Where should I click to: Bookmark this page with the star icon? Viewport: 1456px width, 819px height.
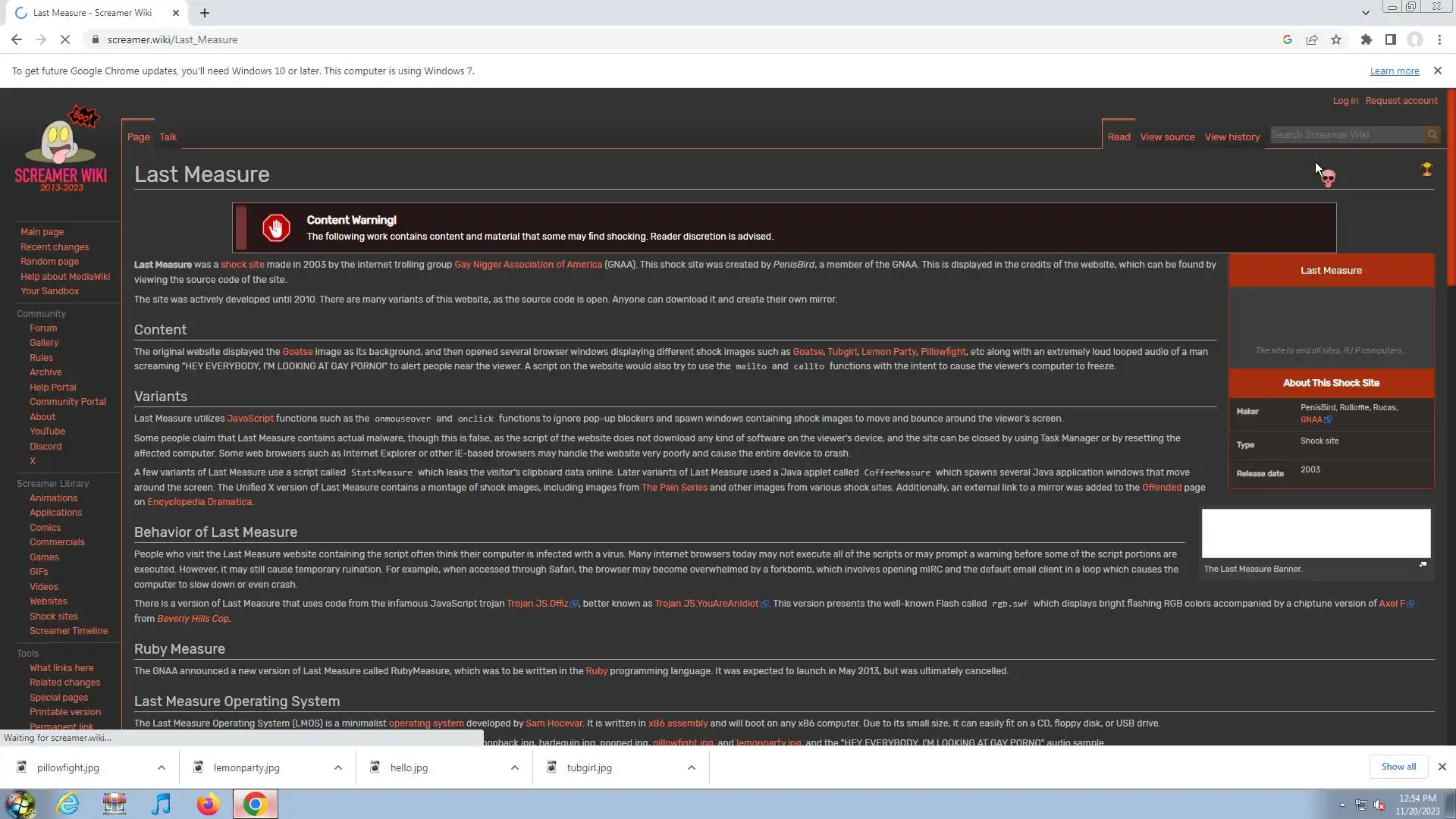click(x=1336, y=39)
